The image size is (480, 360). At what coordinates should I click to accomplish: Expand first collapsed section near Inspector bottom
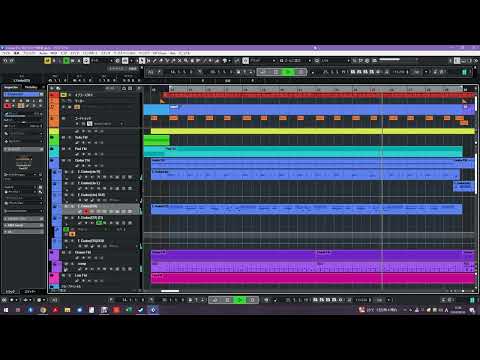pos(23,219)
